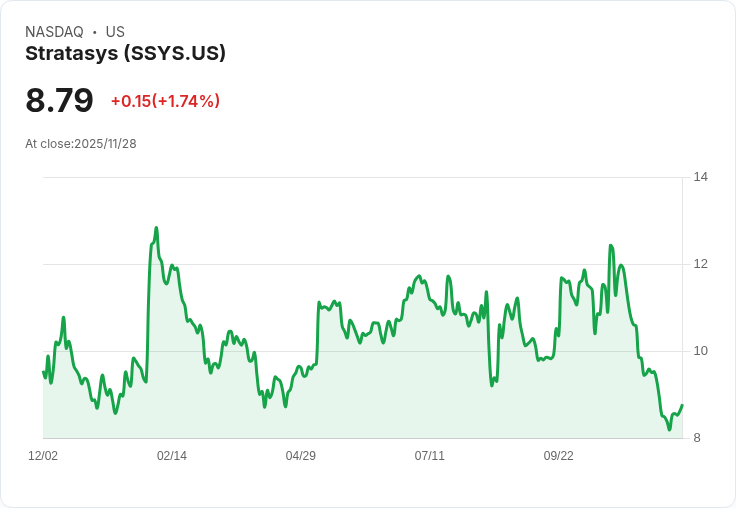The width and height of the screenshot is (736, 508).
Task: Click the highest February peak of the price line
Action: point(156,228)
